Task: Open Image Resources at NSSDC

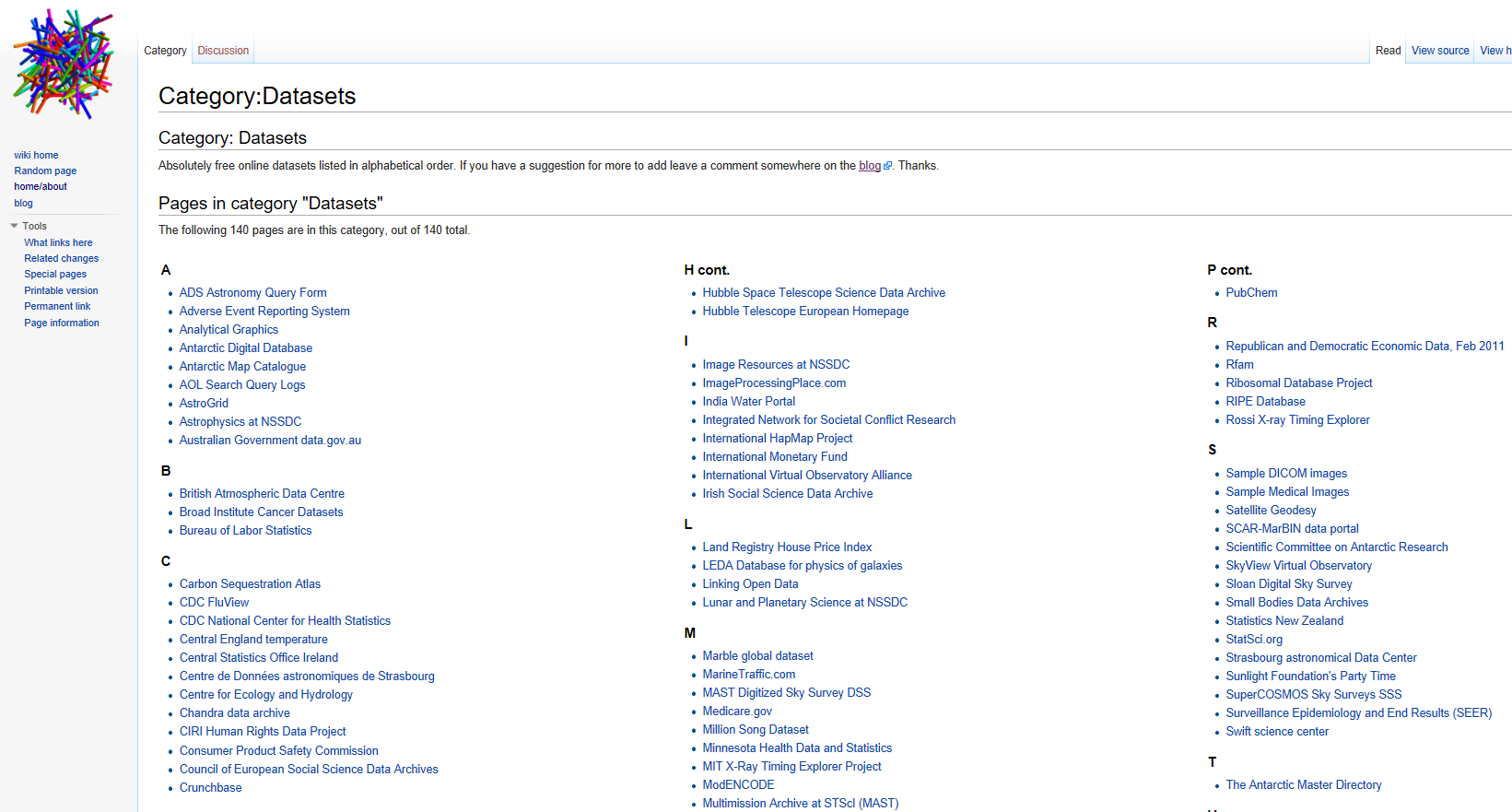Action: (776, 364)
